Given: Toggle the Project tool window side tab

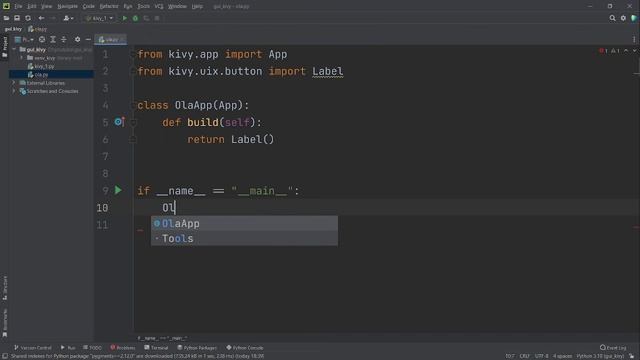Looking at the screenshot, I should coord(4,47).
